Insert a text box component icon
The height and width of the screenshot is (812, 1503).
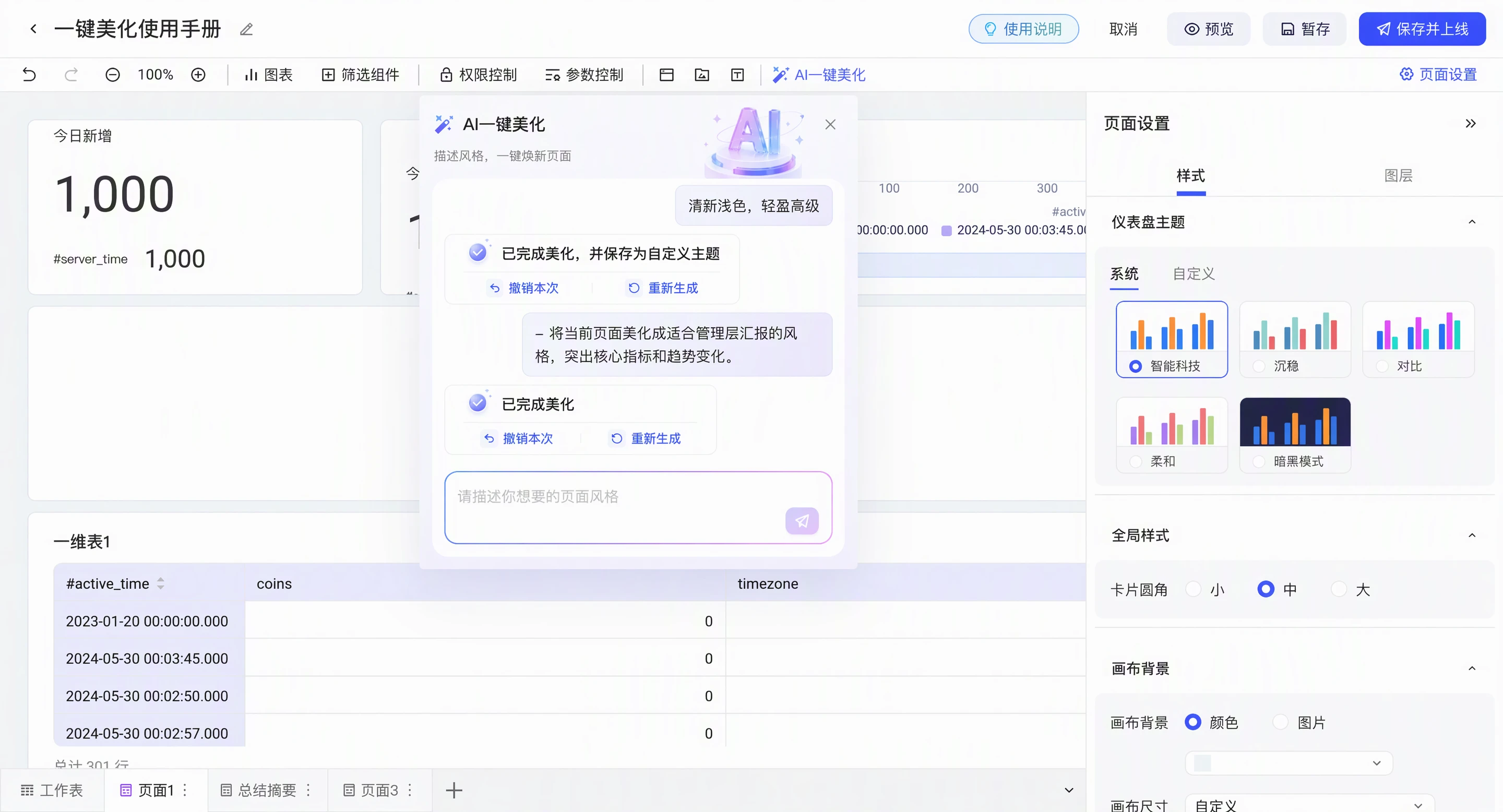click(x=737, y=75)
